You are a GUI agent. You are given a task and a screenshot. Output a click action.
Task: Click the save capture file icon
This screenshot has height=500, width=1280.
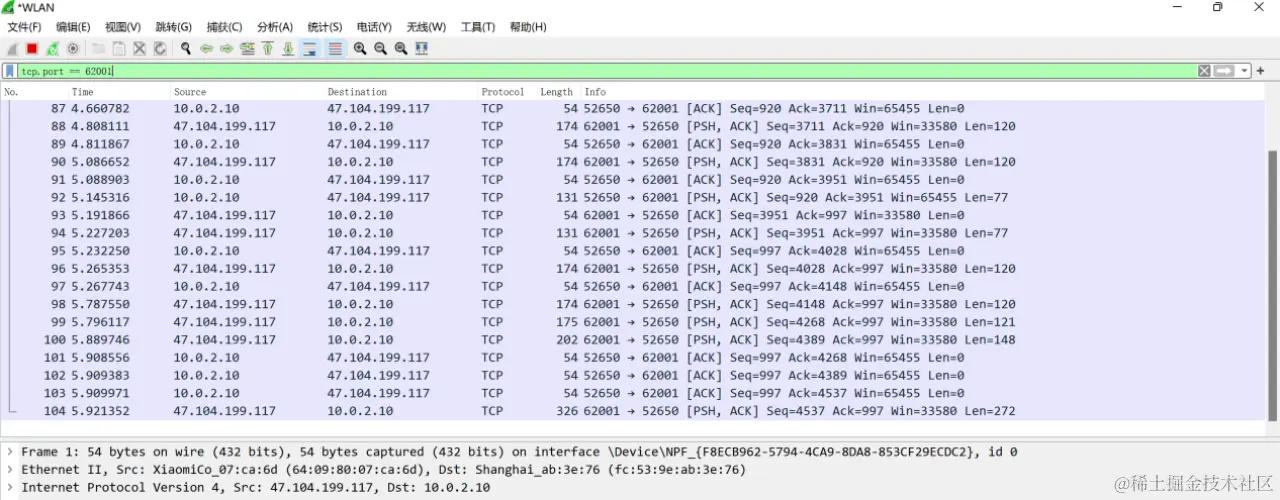coord(119,48)
